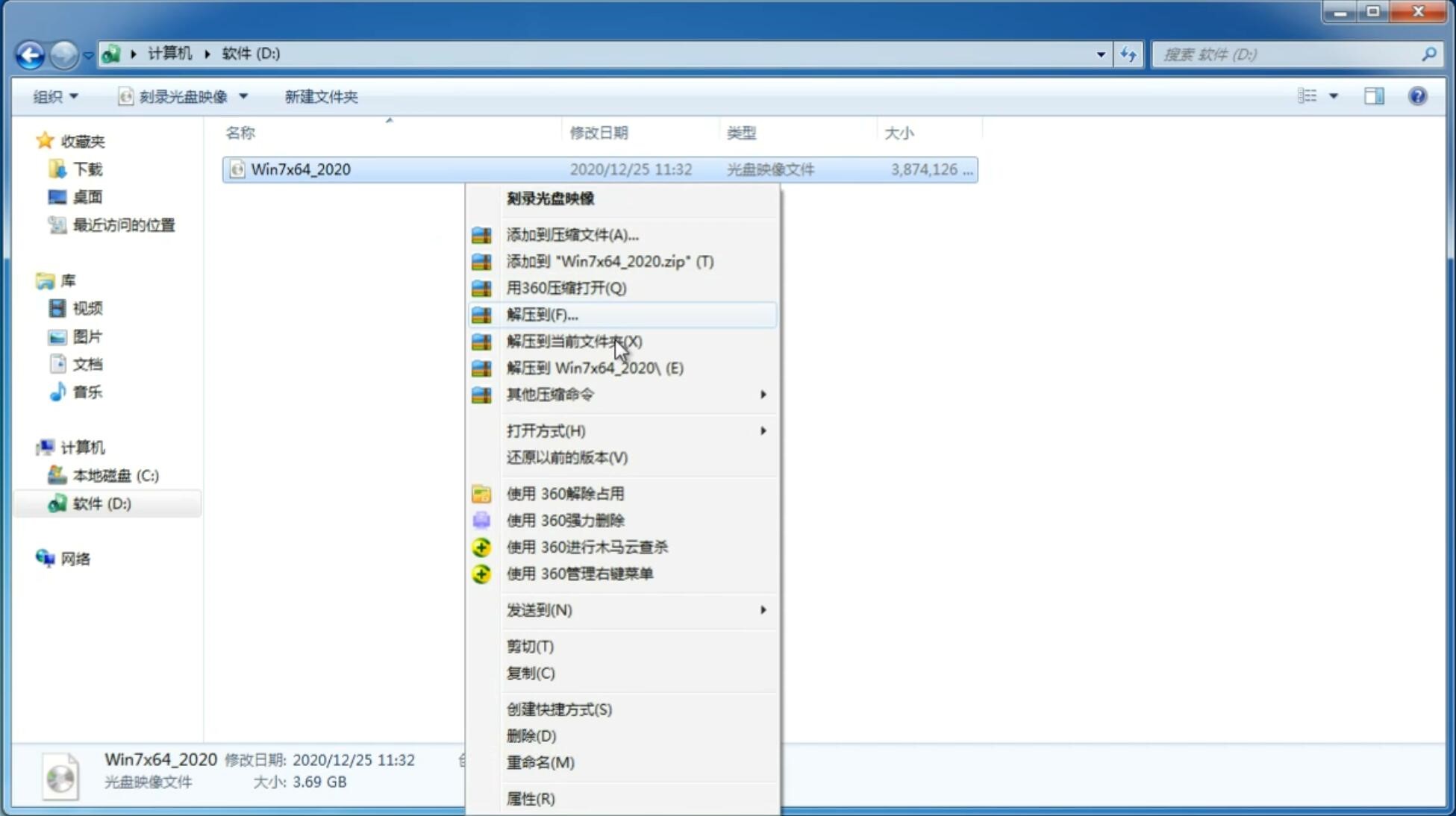Expand 发送到 submenu arrow
Viewport: 1456px width, 816px height.
tap(762, 610)
